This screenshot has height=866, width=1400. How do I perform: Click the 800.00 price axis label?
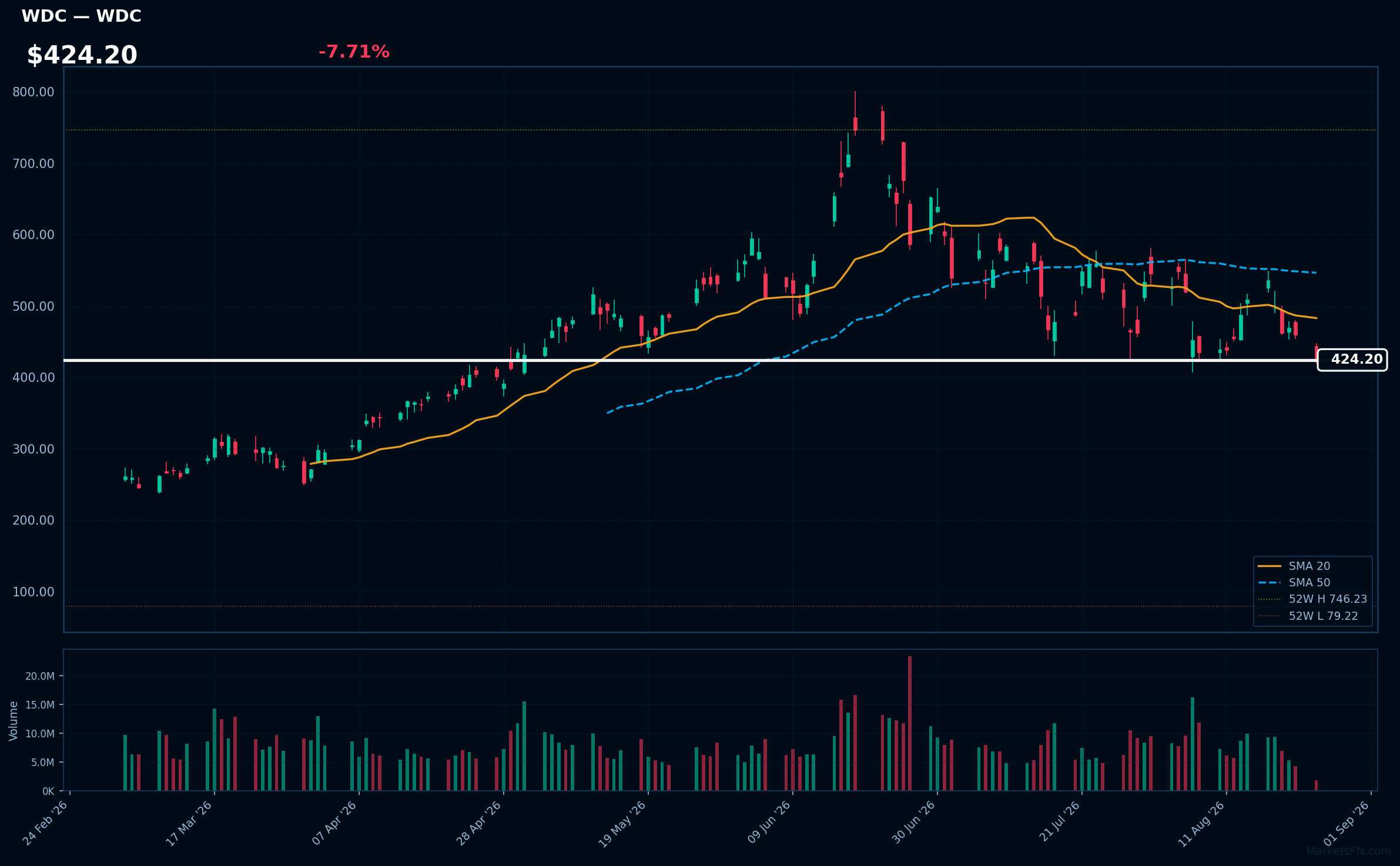34,92
